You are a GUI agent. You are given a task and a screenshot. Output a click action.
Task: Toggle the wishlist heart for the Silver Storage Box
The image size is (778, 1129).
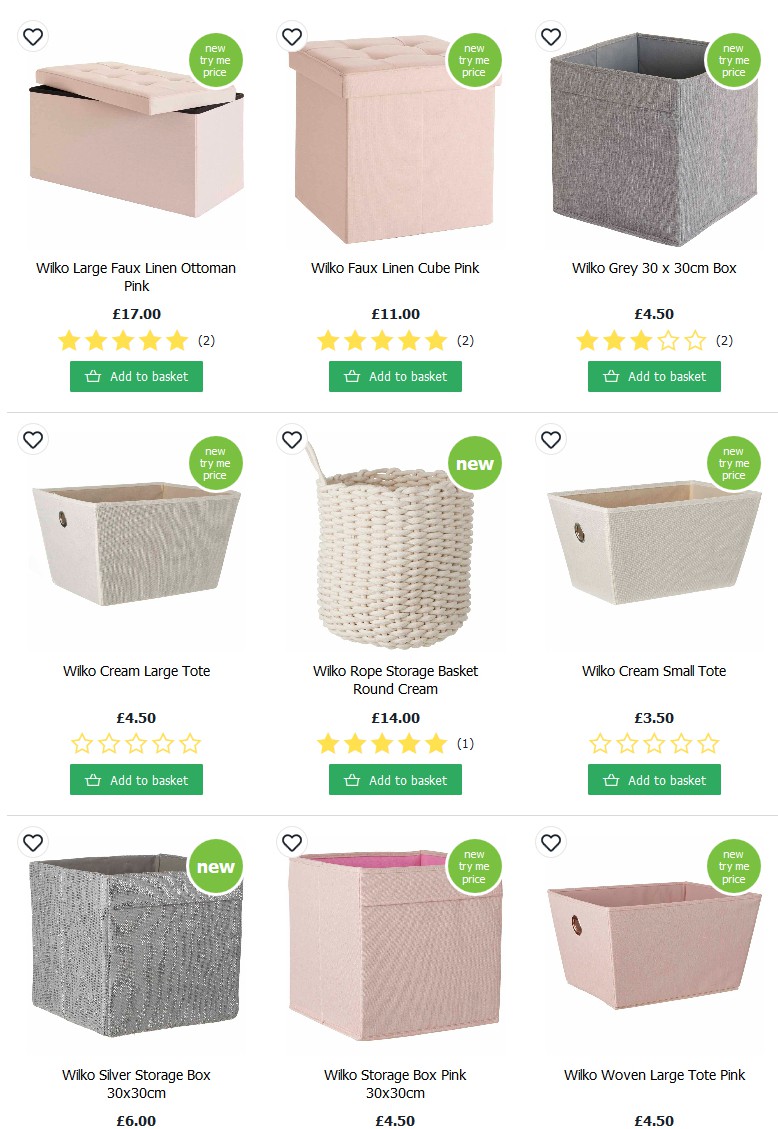33,843
